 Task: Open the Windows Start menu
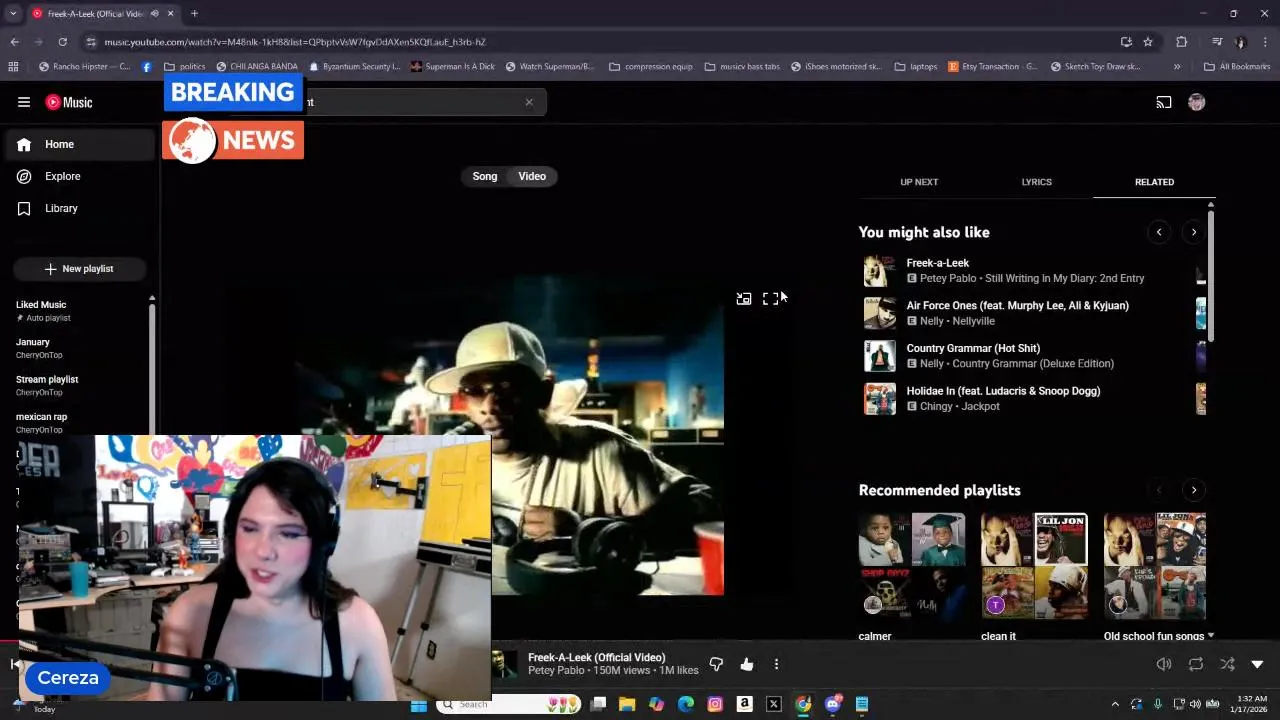pyautogui.click(x=419, y=704)
